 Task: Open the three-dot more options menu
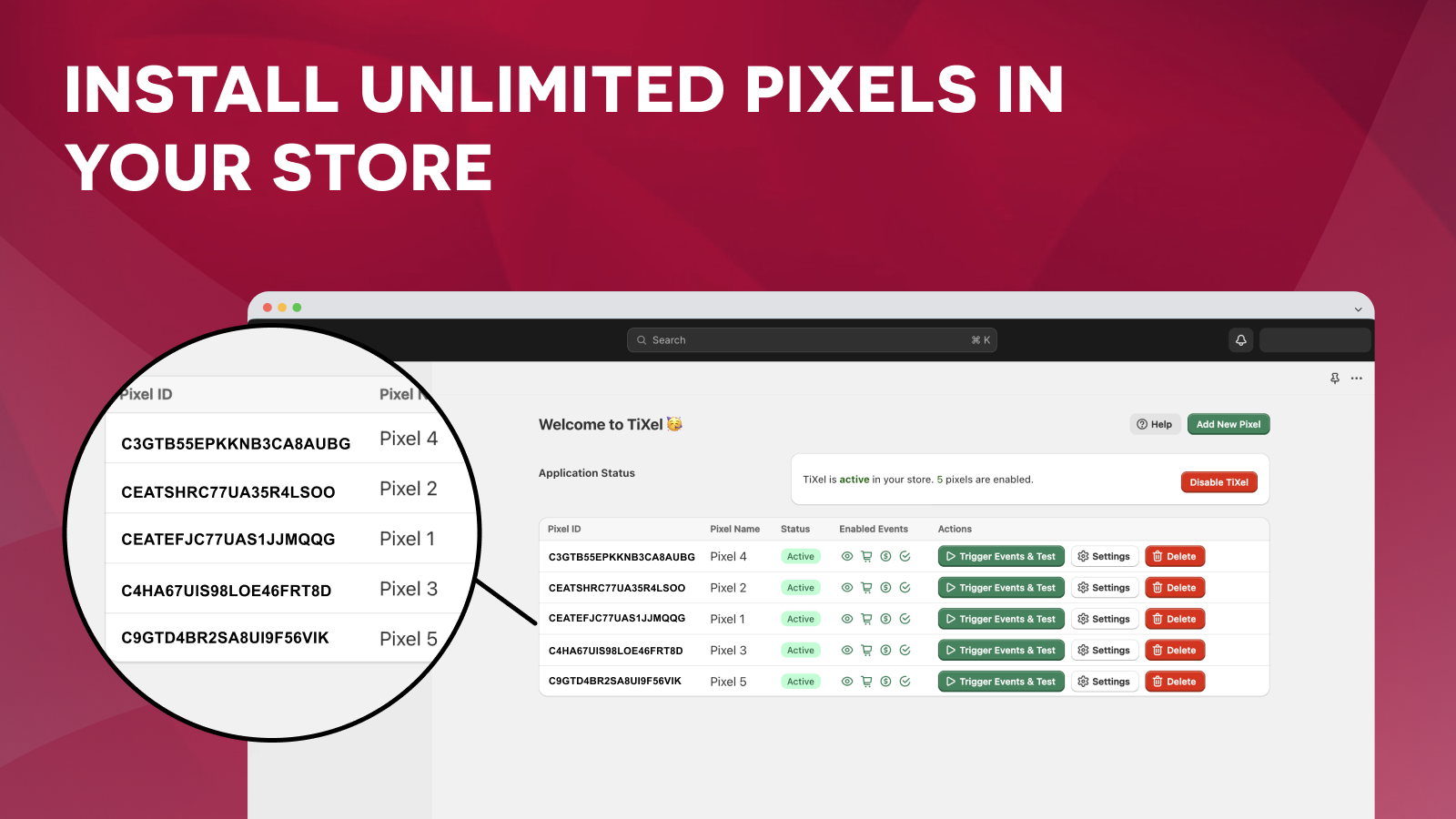[1357, 379]
